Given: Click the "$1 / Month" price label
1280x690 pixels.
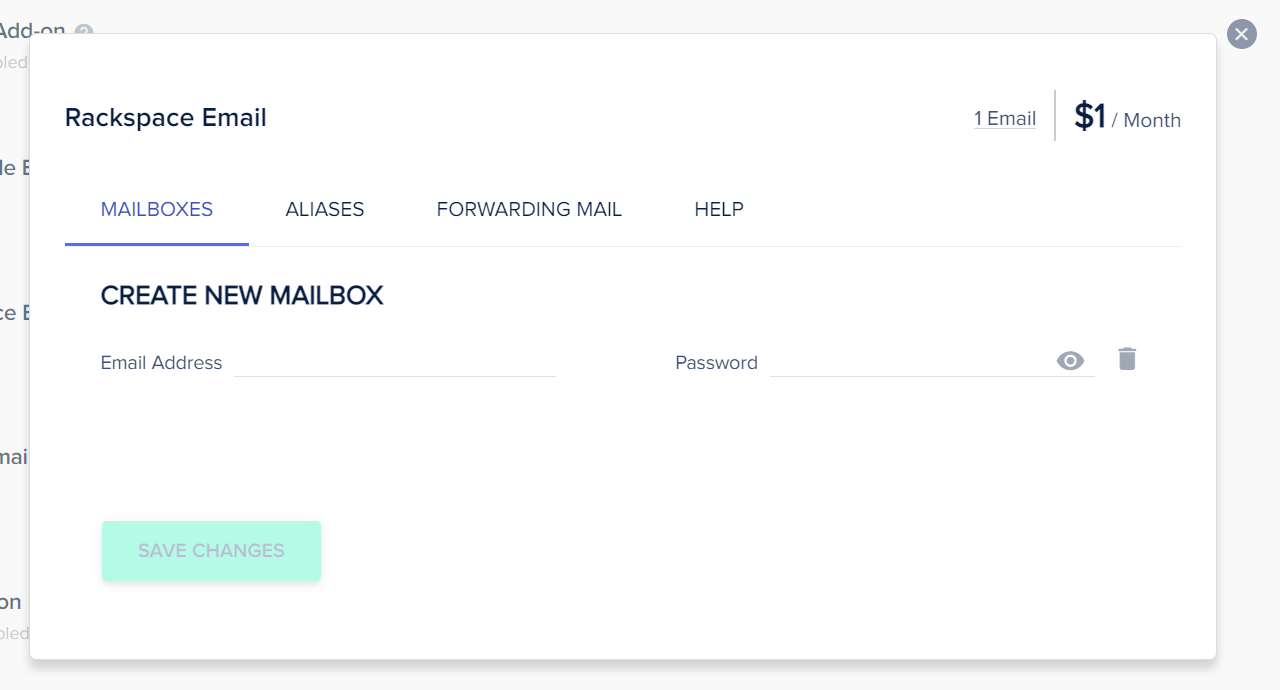Looking at the screenshot, I should tap(1125, 117).
